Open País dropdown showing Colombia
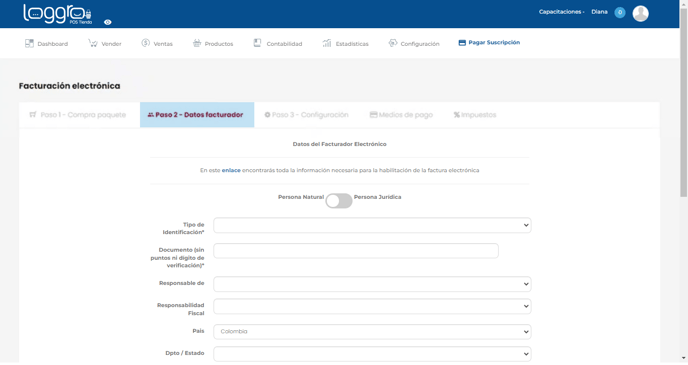 coord(372,332)
